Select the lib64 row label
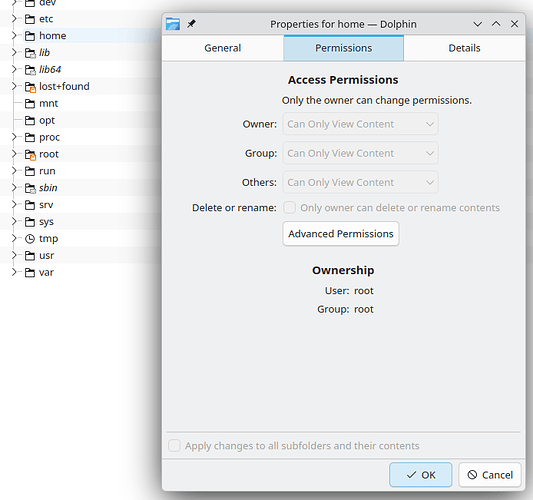This screenshot has height=500, width=533. tap(50, 70)
